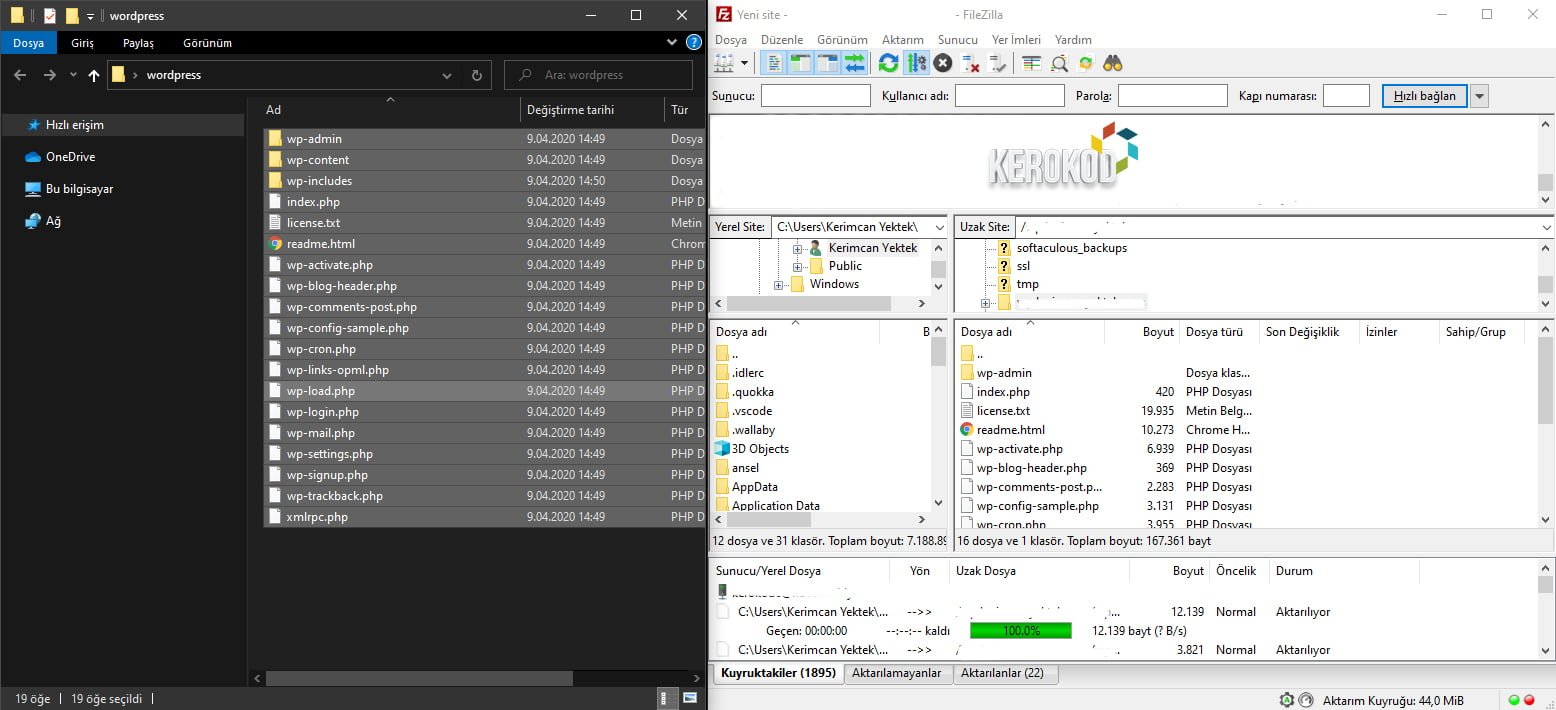1556x710 pixels.
Task: Refresh the wordpress folder in Explorer
Action: [x=477, y=75]
